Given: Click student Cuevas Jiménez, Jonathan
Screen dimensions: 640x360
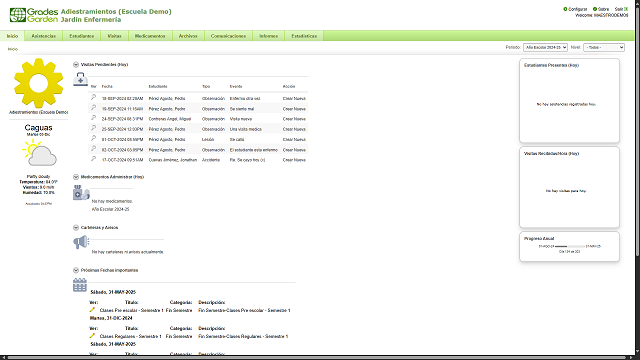Looking at the screenshot, I should pyautogui.click(x=173, y=160).
